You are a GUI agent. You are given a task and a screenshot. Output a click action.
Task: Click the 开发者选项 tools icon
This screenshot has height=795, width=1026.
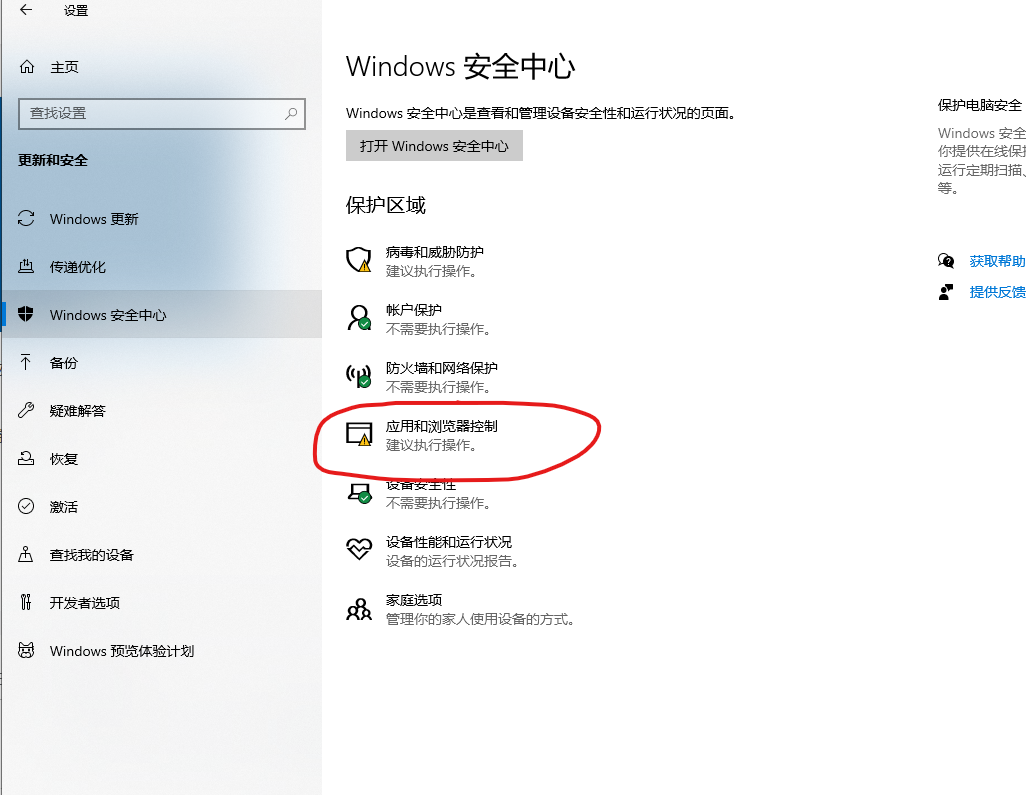[26, 602]
